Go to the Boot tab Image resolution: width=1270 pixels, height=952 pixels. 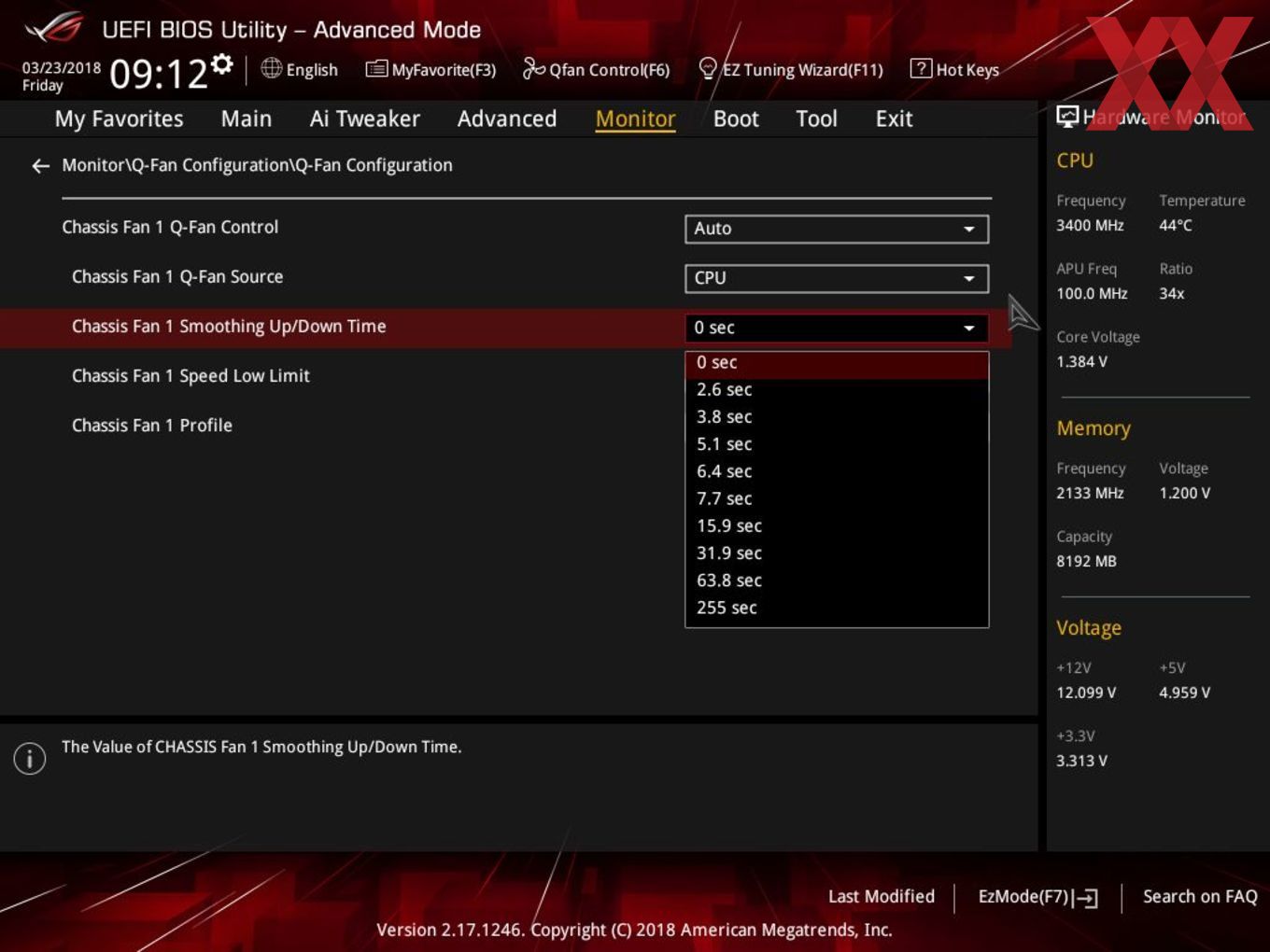point(736,119)
